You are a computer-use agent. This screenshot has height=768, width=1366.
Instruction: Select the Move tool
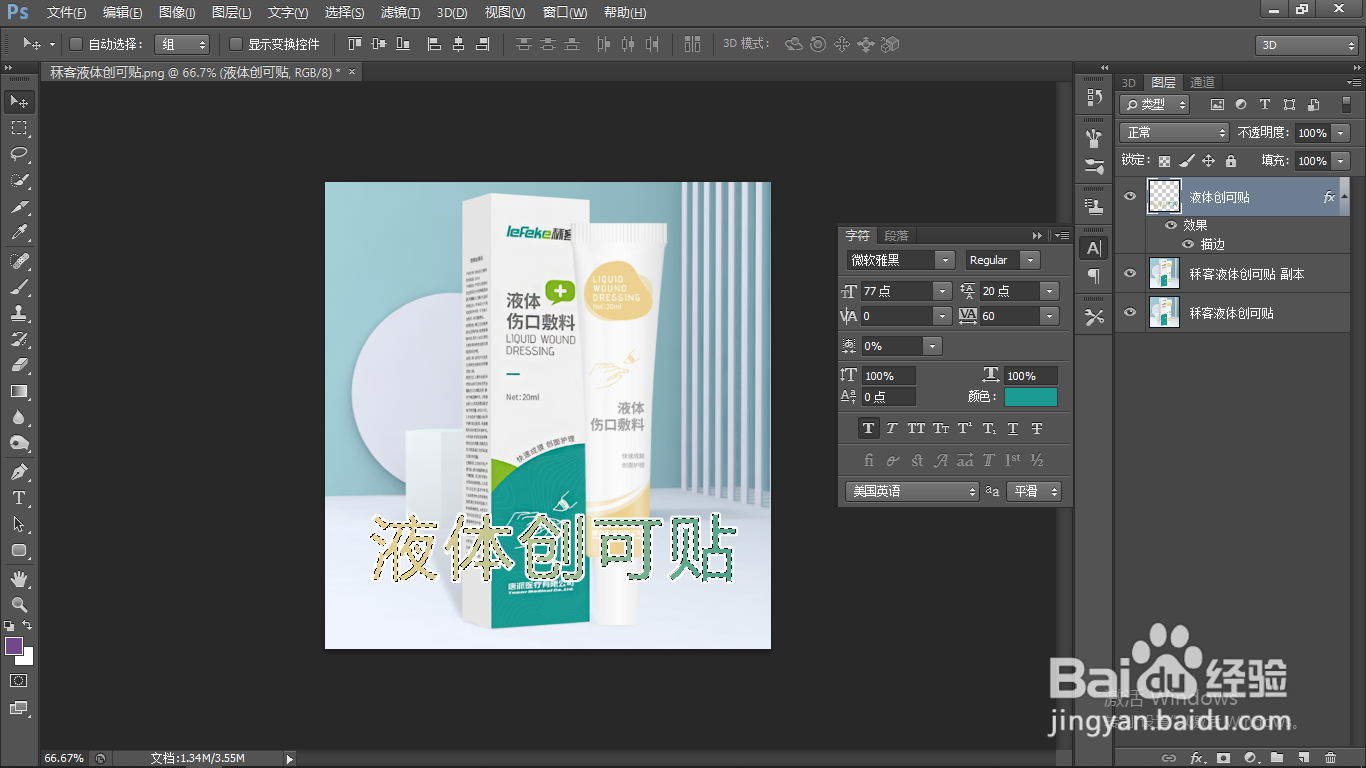18,100
